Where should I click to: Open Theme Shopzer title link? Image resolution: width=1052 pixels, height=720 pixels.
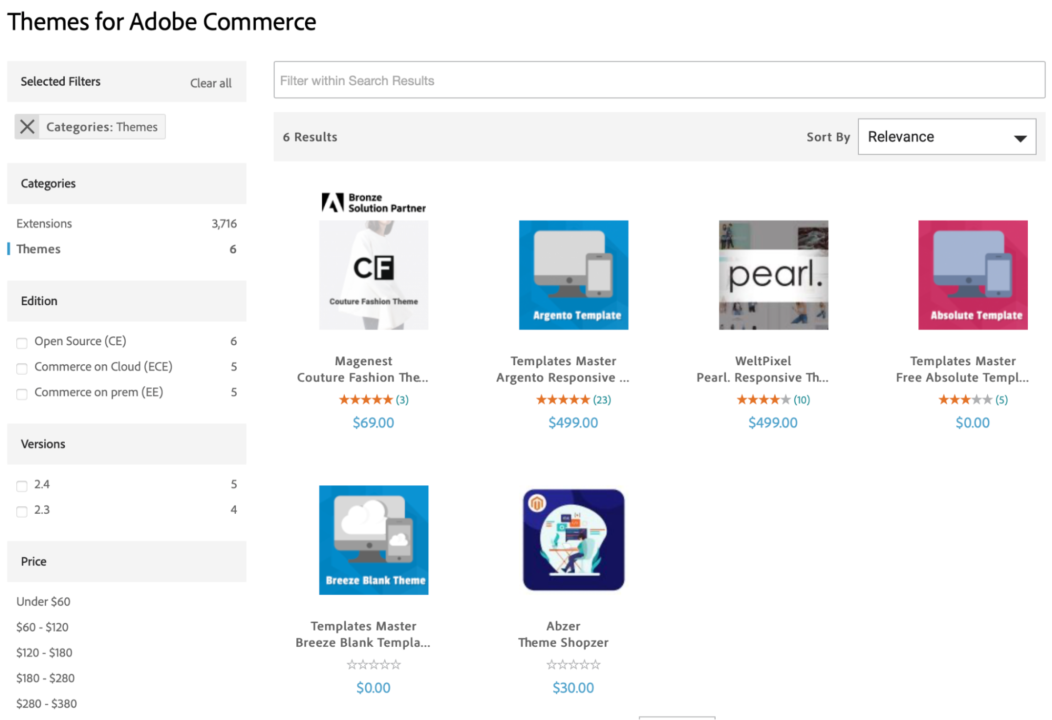(x=564, y=642)
